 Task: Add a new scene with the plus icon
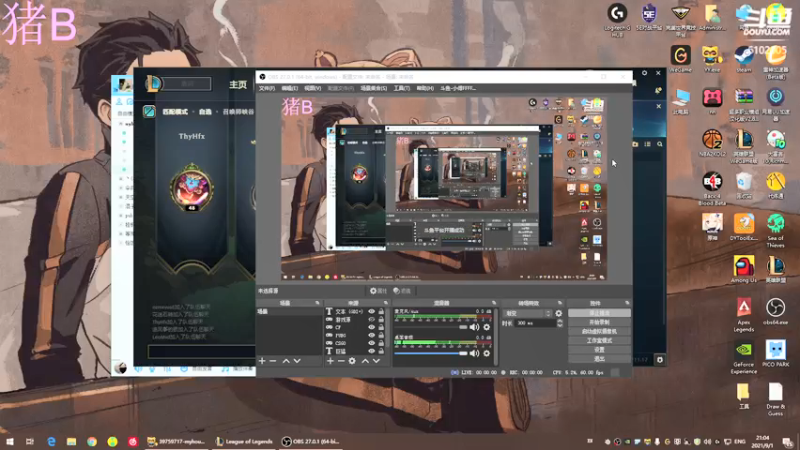[262, 361]
